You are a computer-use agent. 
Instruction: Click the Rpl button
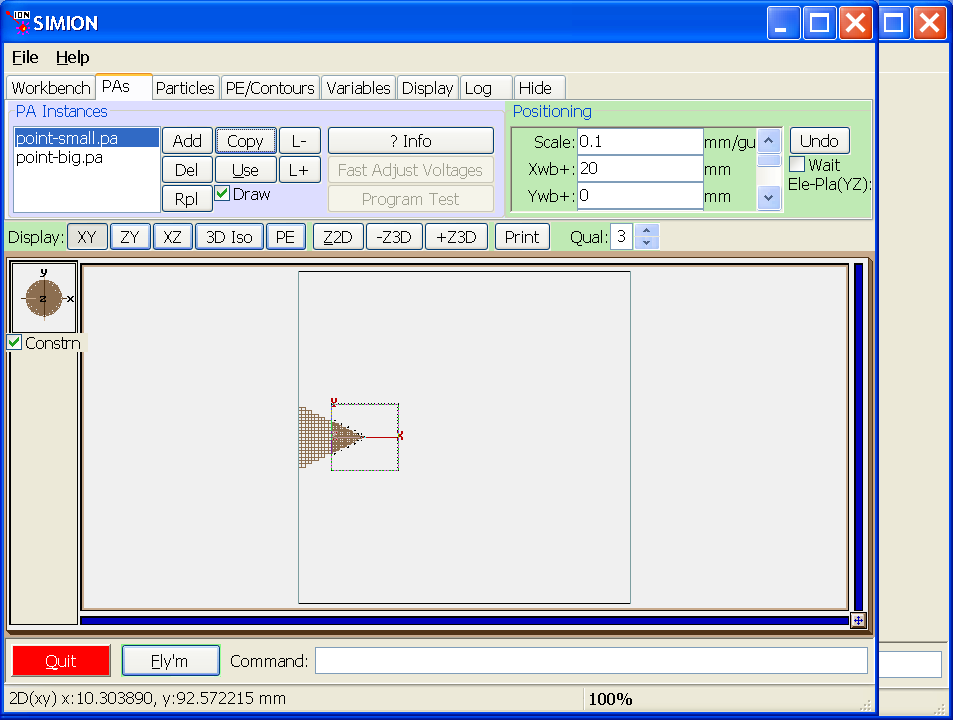point(187,199)
